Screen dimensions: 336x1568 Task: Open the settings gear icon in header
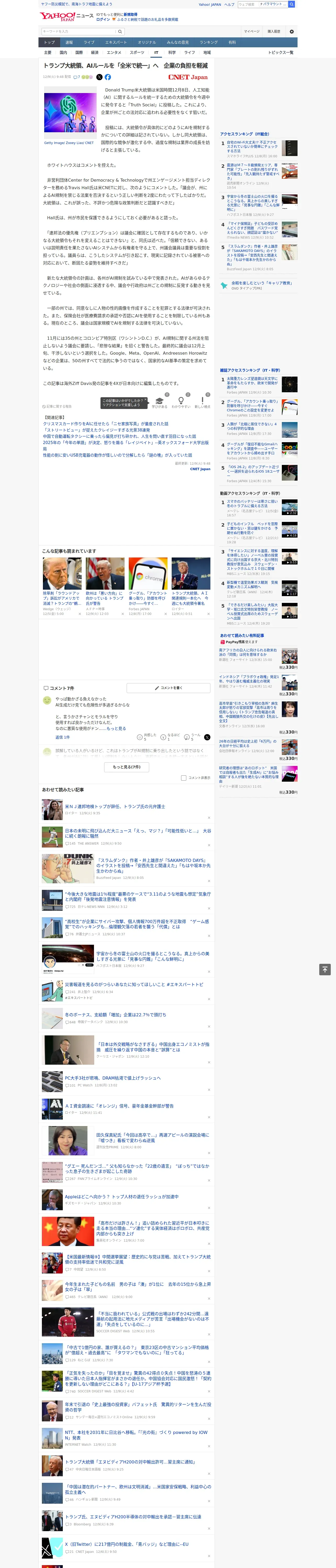291,32
